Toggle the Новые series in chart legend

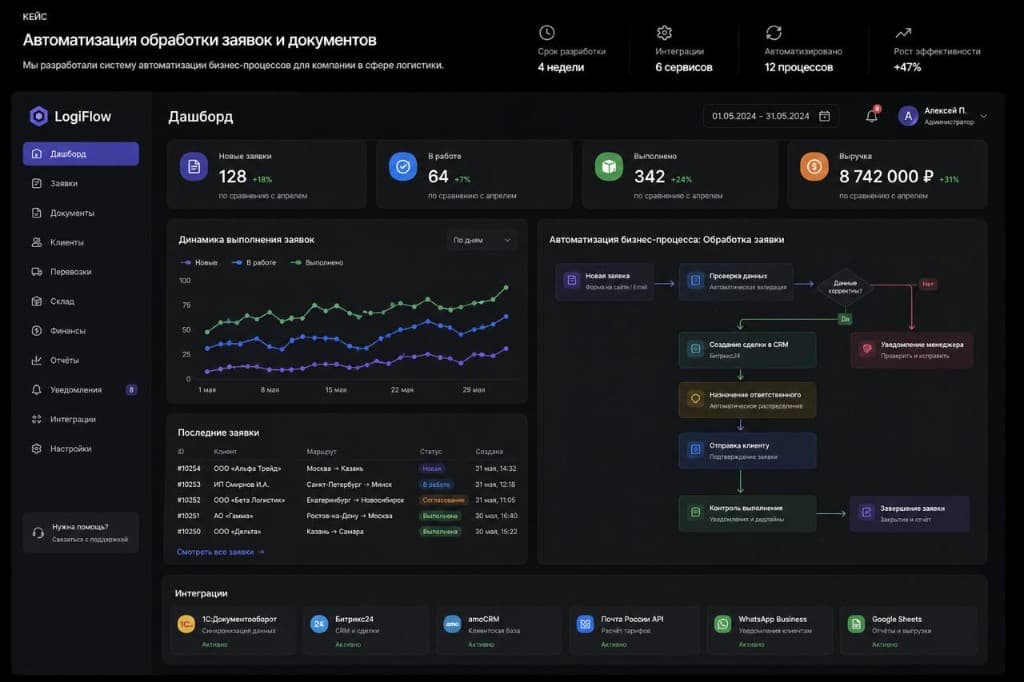point(199,263)
